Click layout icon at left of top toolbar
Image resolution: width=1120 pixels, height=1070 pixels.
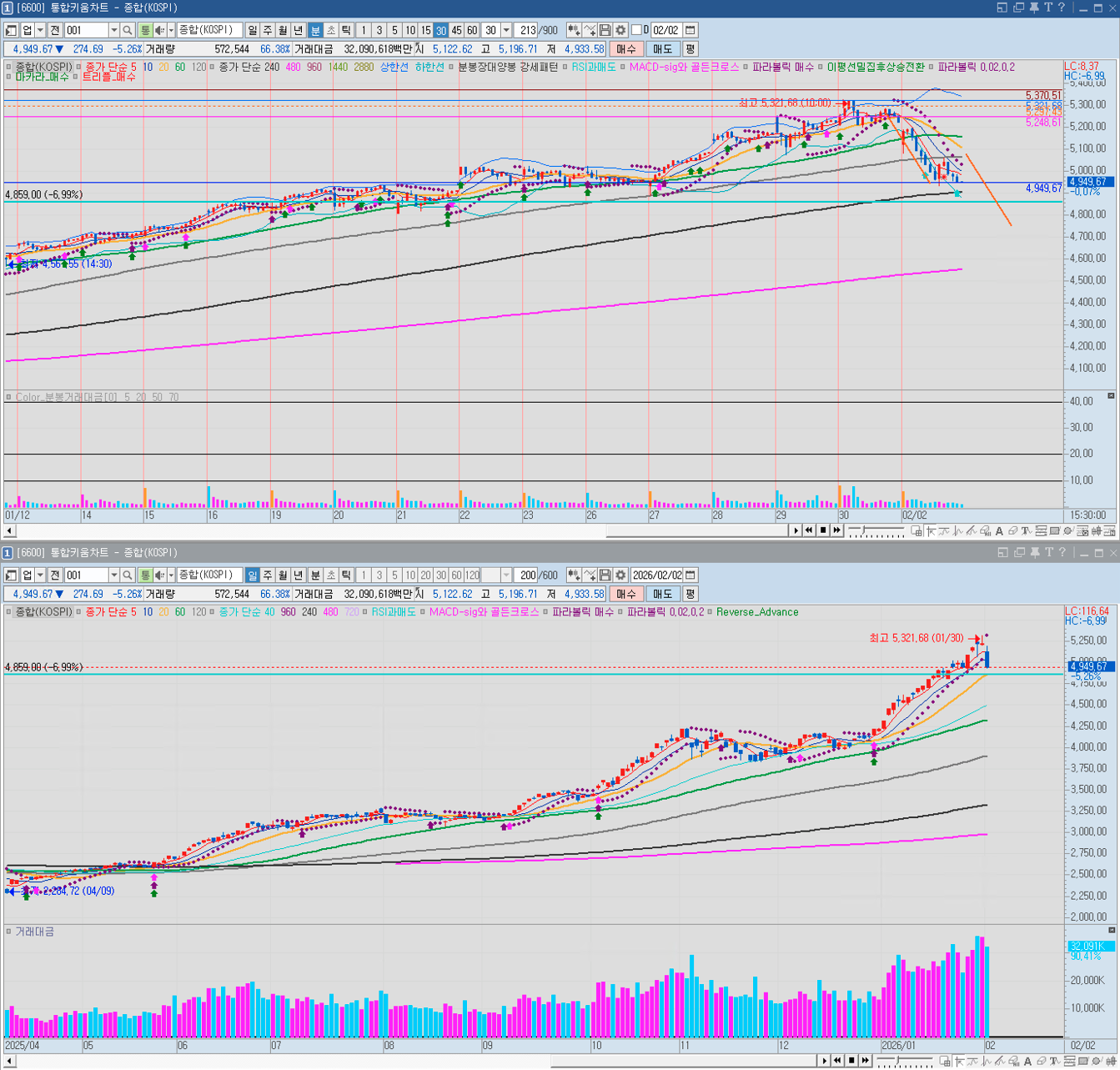[x=11, y=30]
